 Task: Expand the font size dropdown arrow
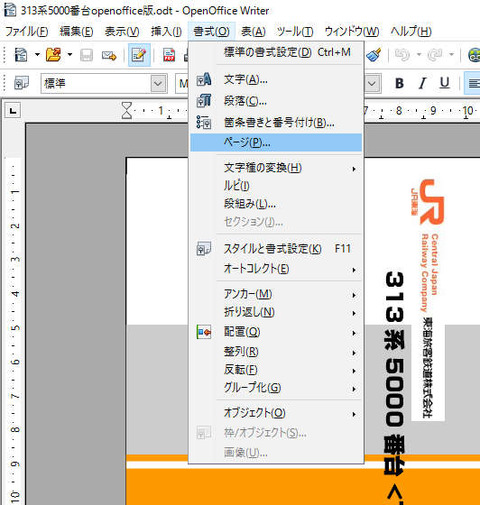click(x=372, y=83)
